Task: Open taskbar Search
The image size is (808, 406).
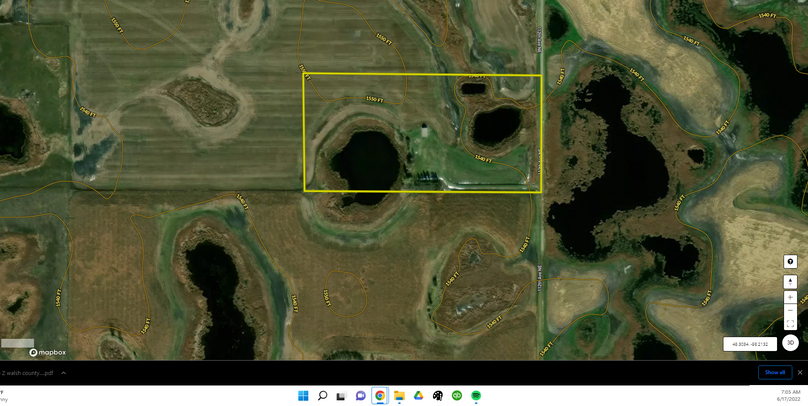Action: coord(322,396)
